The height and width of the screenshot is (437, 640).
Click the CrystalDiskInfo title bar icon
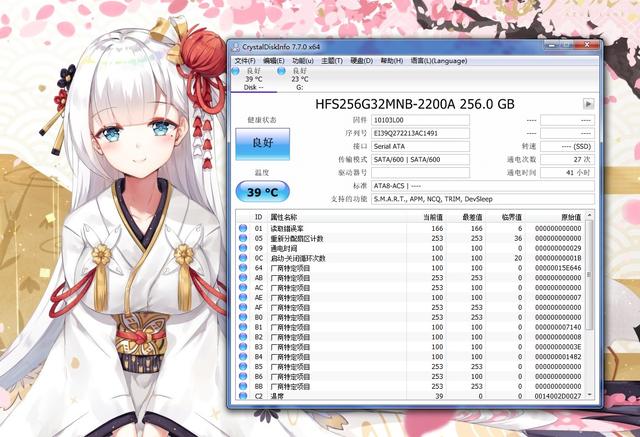(236, 47)
